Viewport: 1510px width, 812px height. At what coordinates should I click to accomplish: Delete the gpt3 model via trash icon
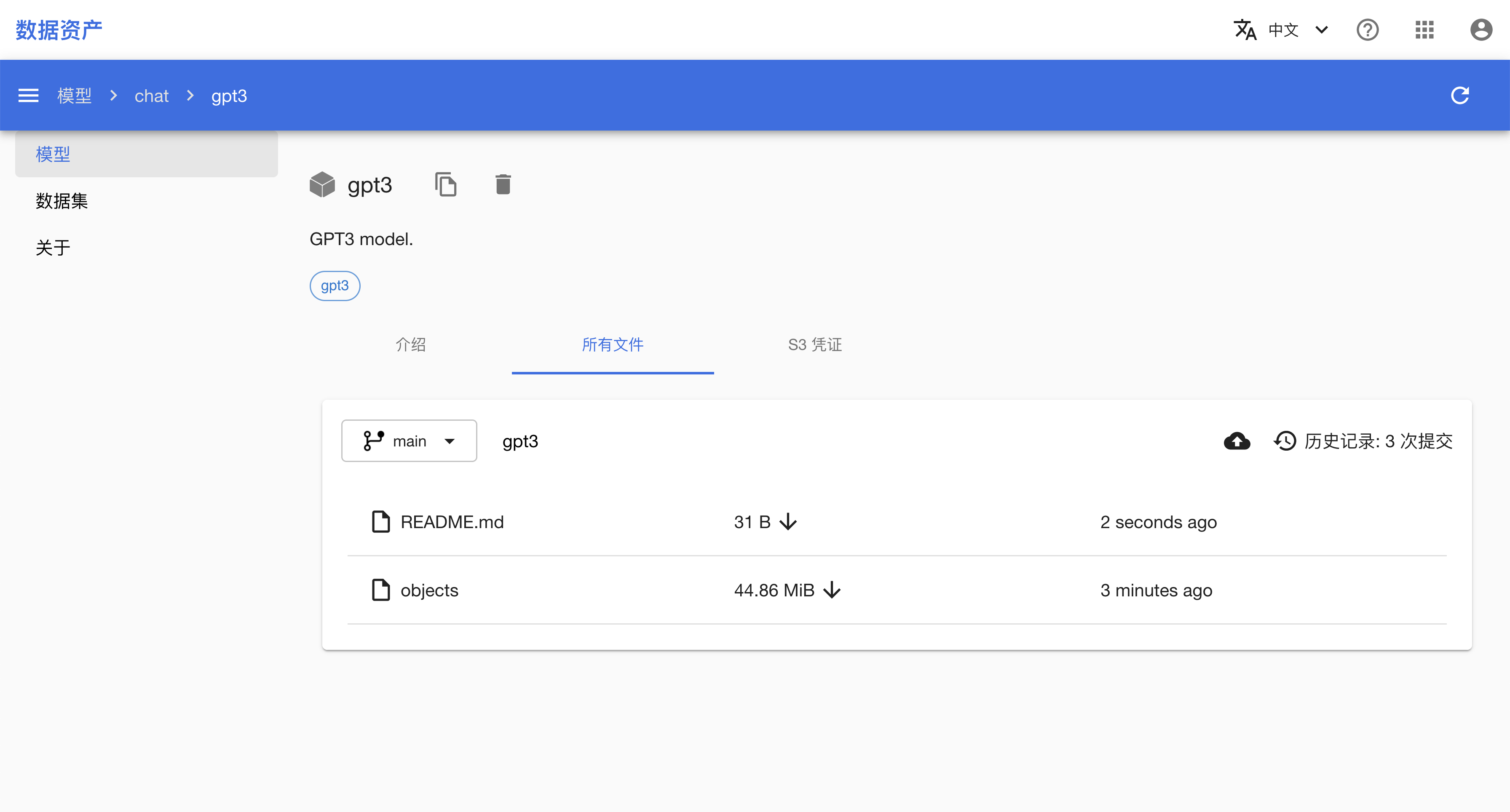(x=503, y=184)
